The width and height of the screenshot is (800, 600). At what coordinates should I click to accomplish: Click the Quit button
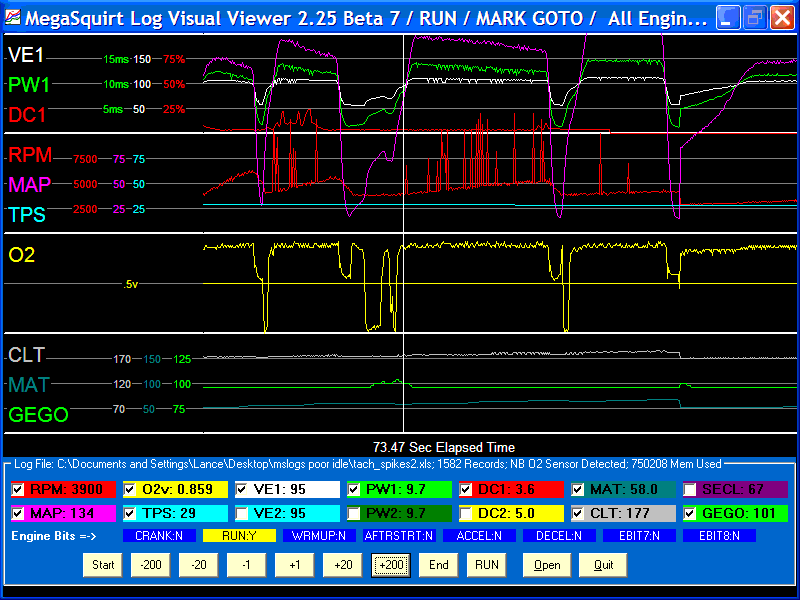pos(602,565)
